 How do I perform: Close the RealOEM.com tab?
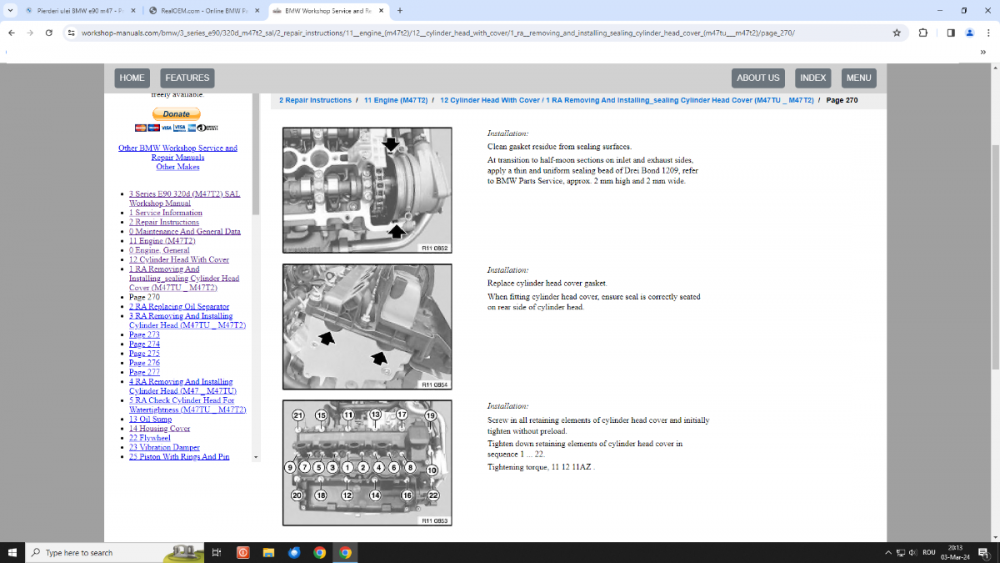point(257,11)
